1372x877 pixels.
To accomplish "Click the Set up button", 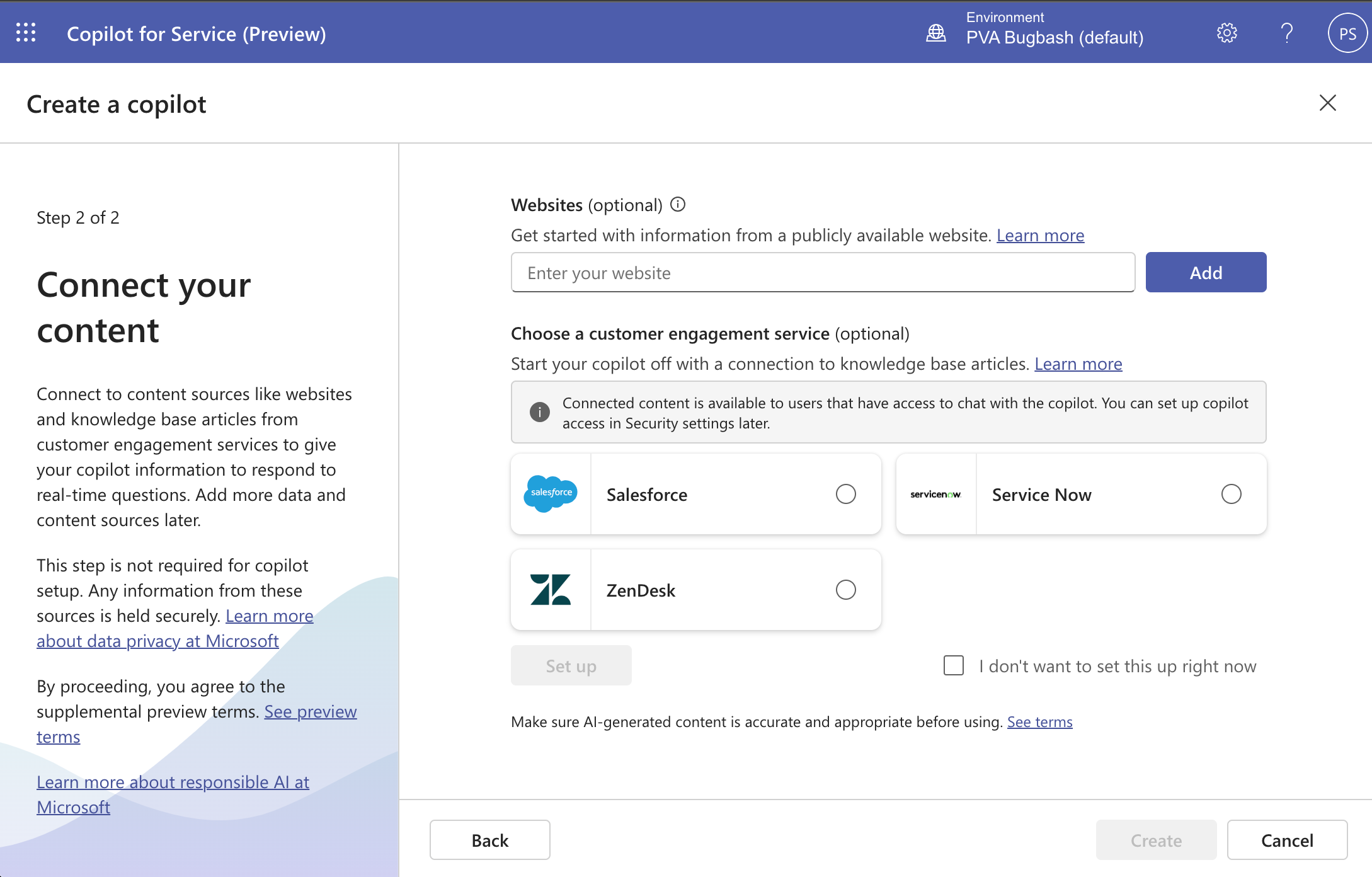I will (571, 665).
